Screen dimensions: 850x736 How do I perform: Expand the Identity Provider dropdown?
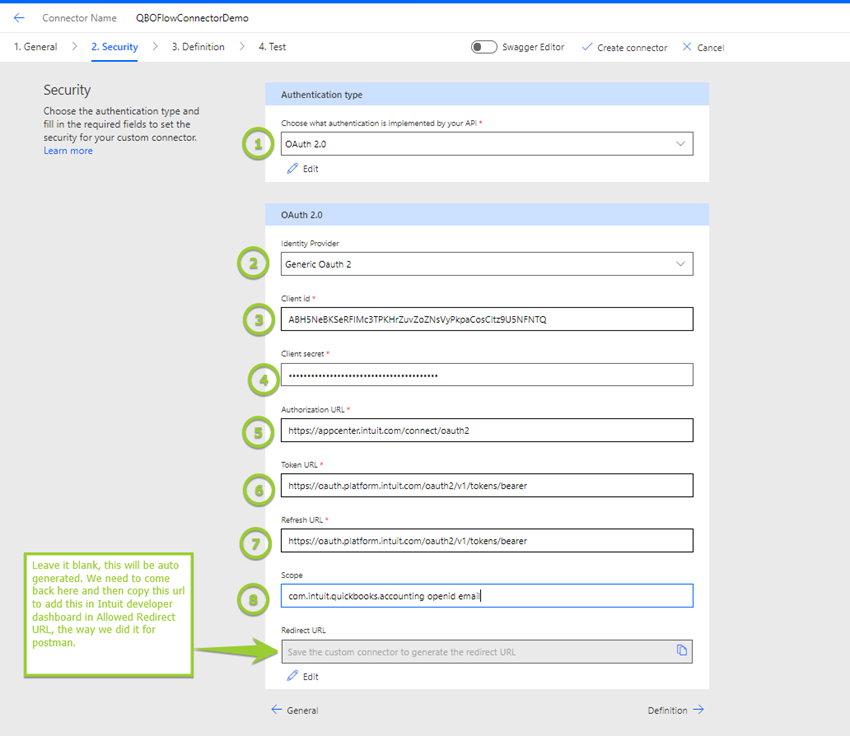(486, 264)
